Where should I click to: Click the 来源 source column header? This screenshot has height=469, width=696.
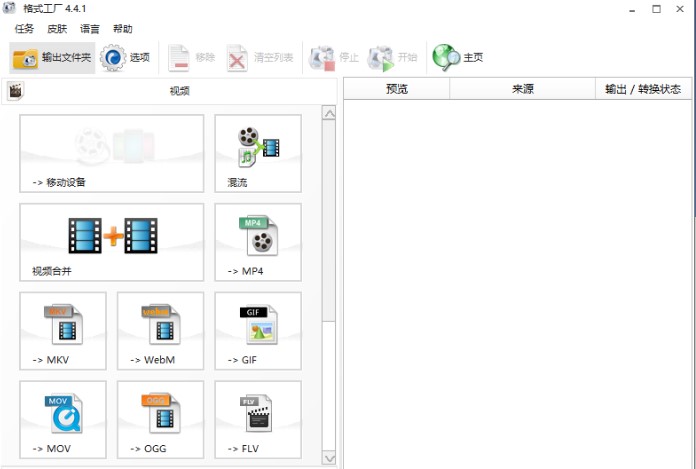(x=522, y=89)
